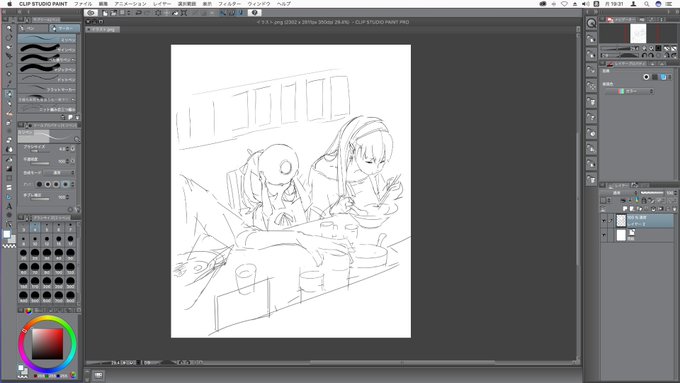The image size is (680, 383).
Task: Open the ファイル menu
Action: (x=83, y=4)
